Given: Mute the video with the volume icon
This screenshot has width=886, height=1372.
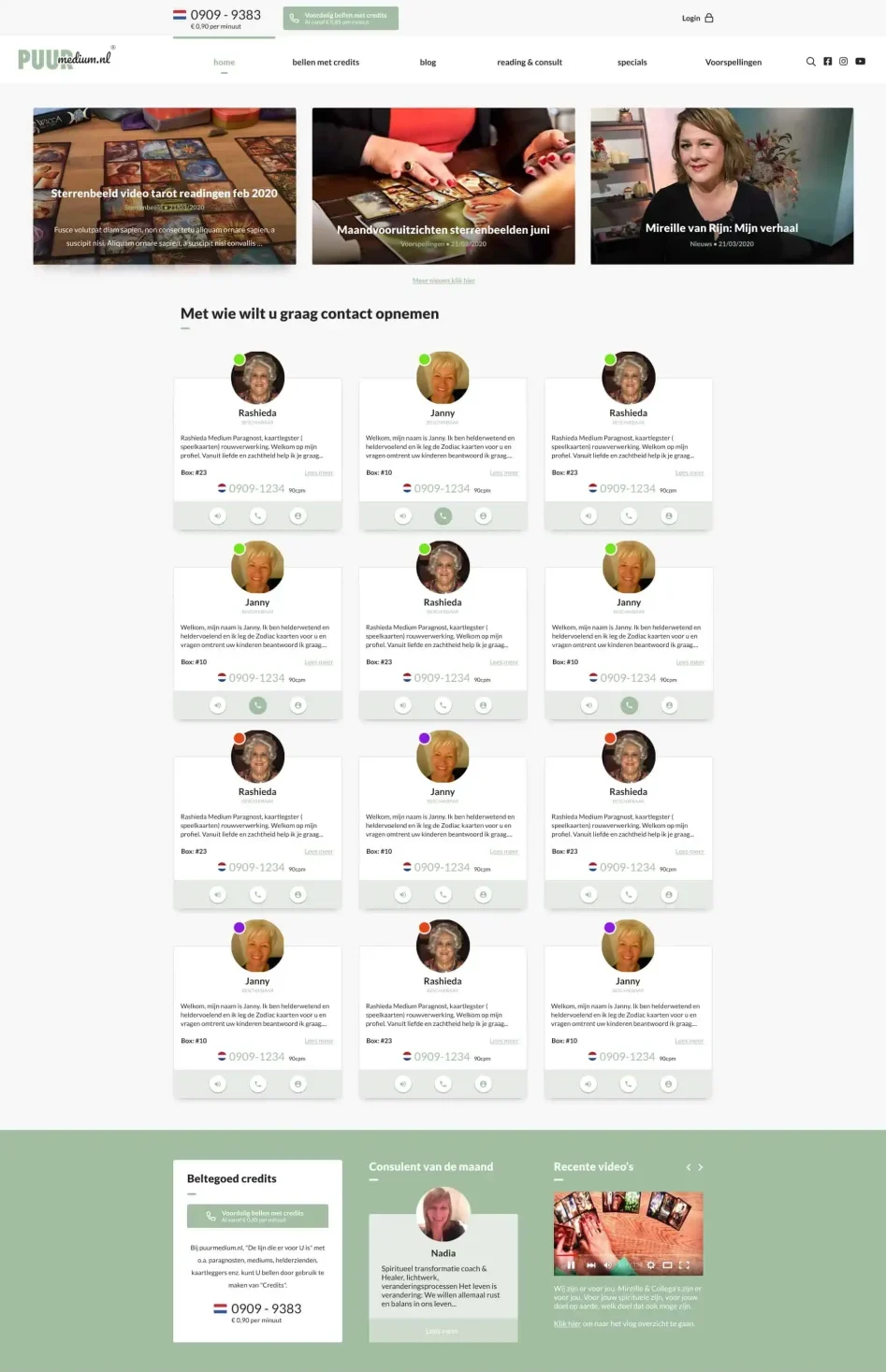Looking at the screenshot, I should click(607, 1264).
